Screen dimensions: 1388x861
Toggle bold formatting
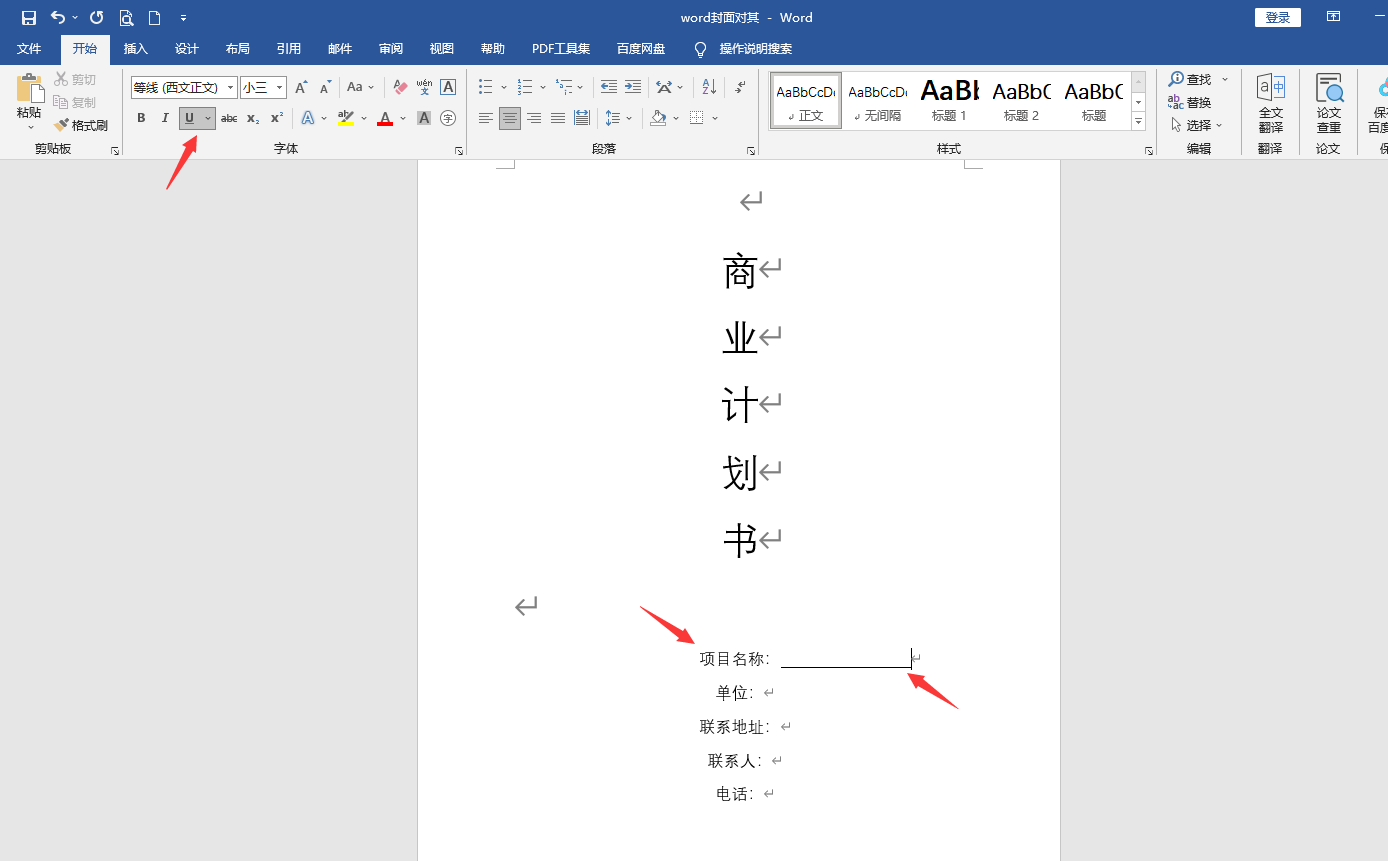[x=141, y=118]
